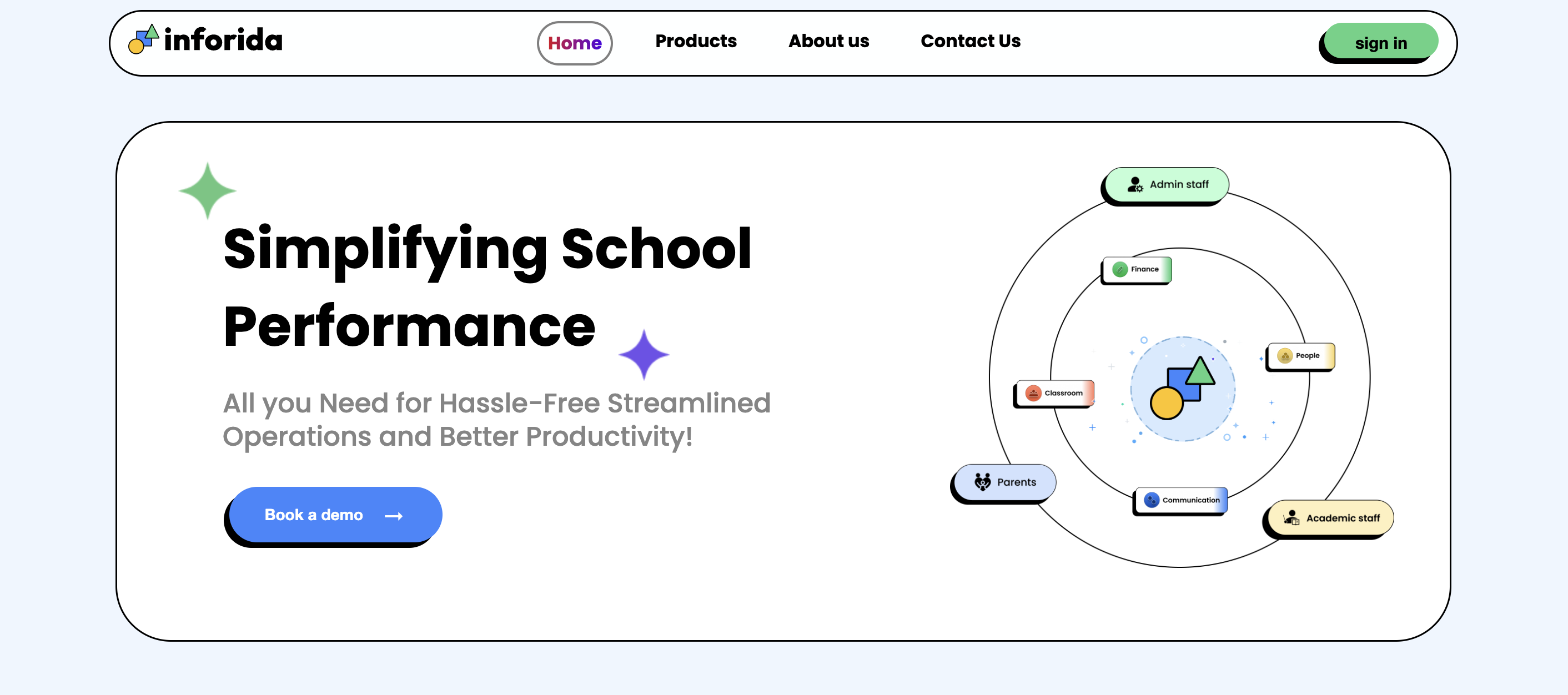Go to the About us page

(828, 41)
